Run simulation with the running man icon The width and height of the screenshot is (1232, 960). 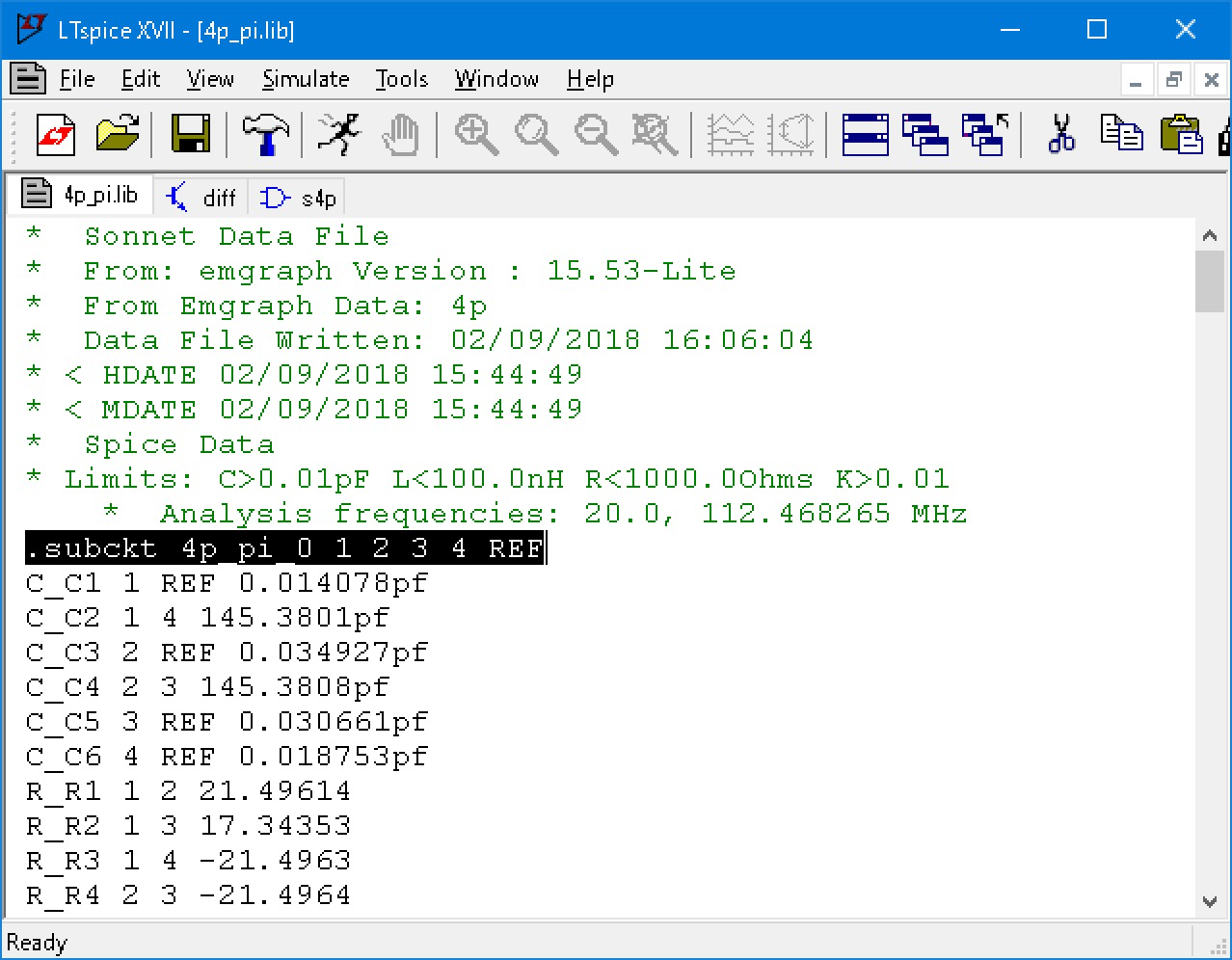(x=338, y=134)
